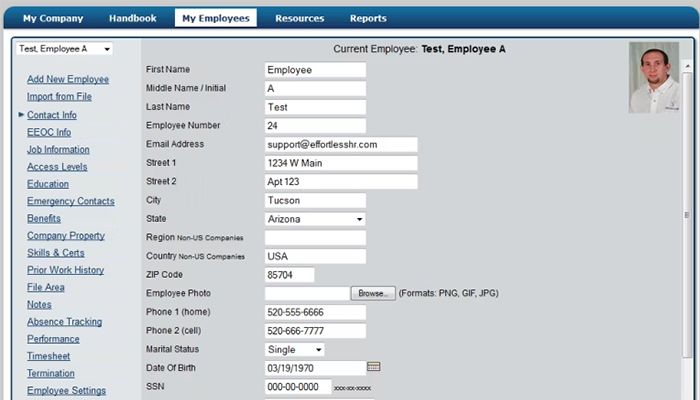
Task: Open the Reports tab
Action: [368, 18]
